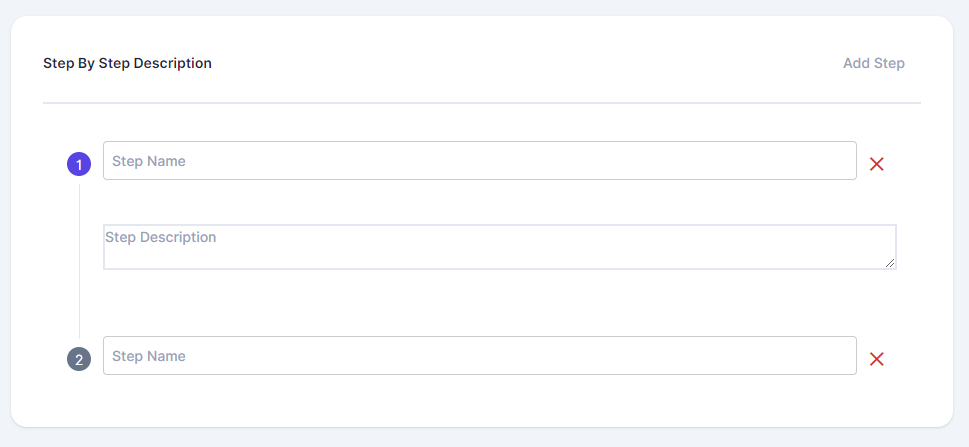Image resolution: width=969 pixels, height=447 pixels.
Task: Click the number 1 inside the purple circle
Action: coord(79,164)
